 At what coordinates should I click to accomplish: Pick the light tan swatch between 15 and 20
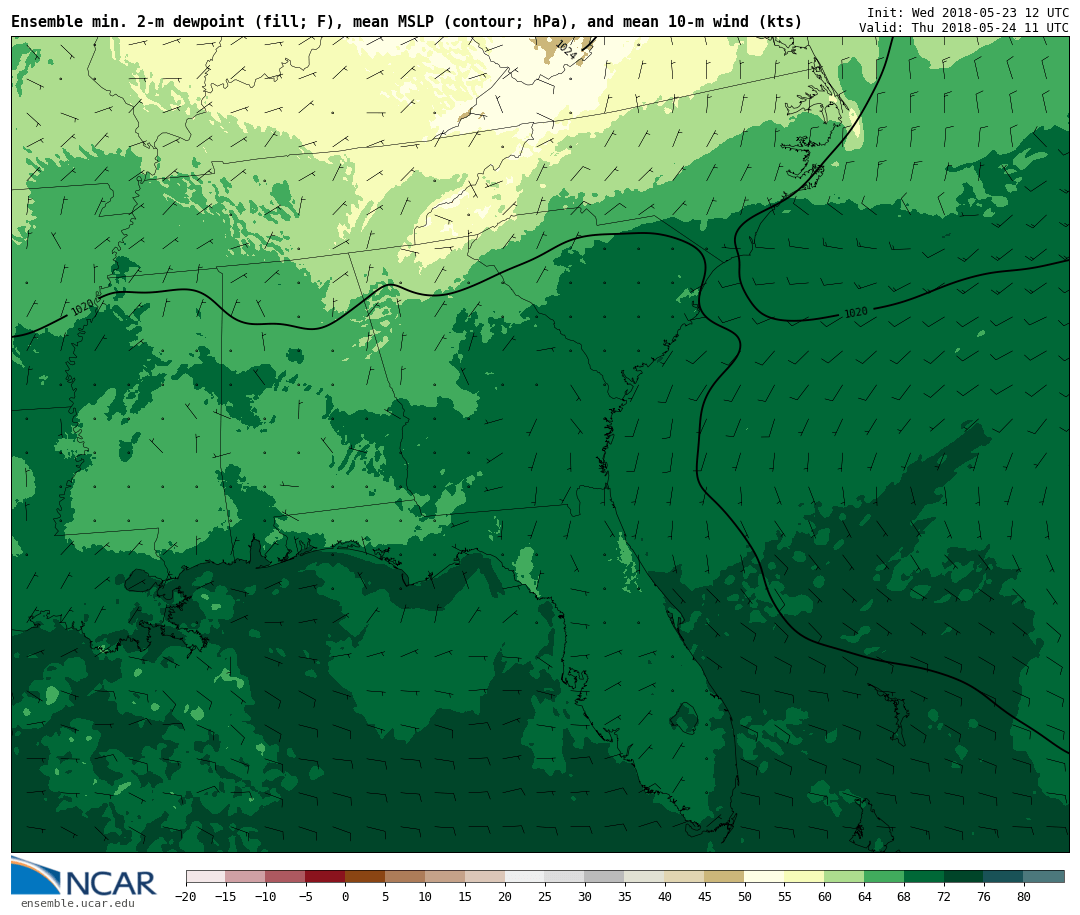click(x=486, y=877)
